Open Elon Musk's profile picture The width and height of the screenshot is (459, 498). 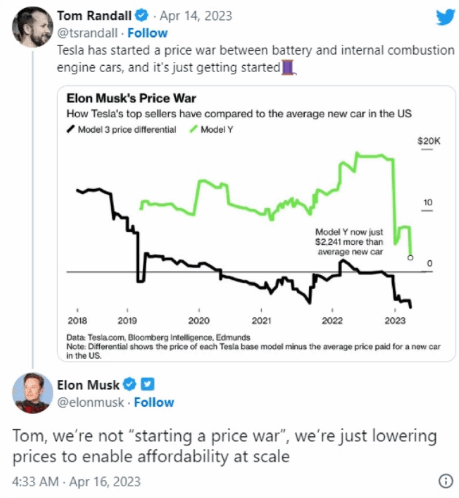32,393
